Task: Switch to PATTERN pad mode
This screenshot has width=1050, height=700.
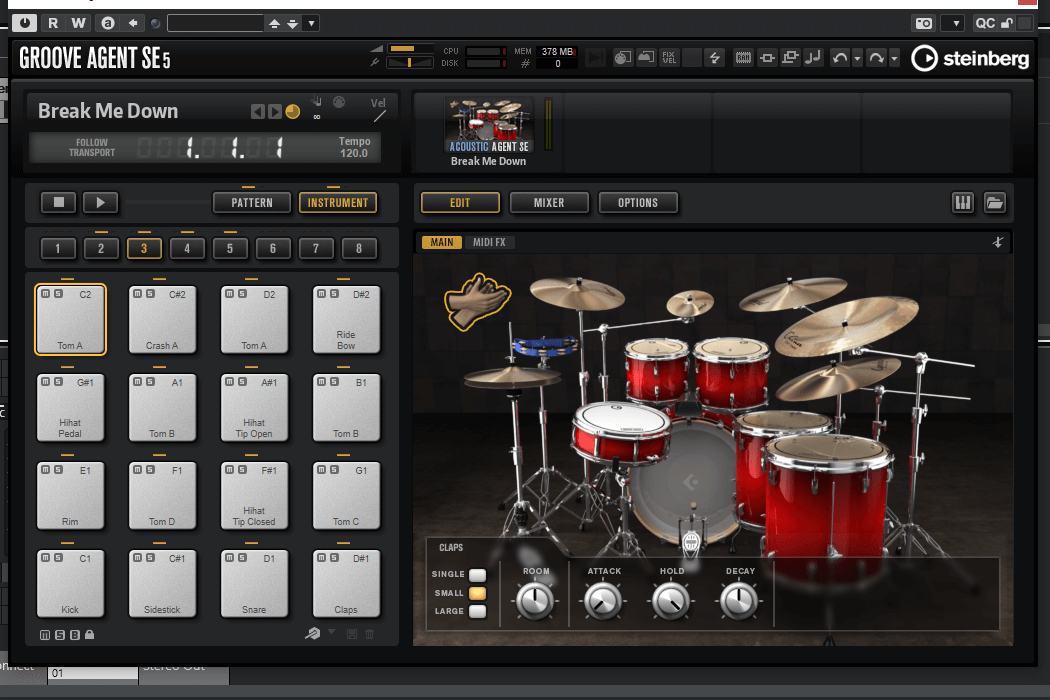Action: pos(252,202)
